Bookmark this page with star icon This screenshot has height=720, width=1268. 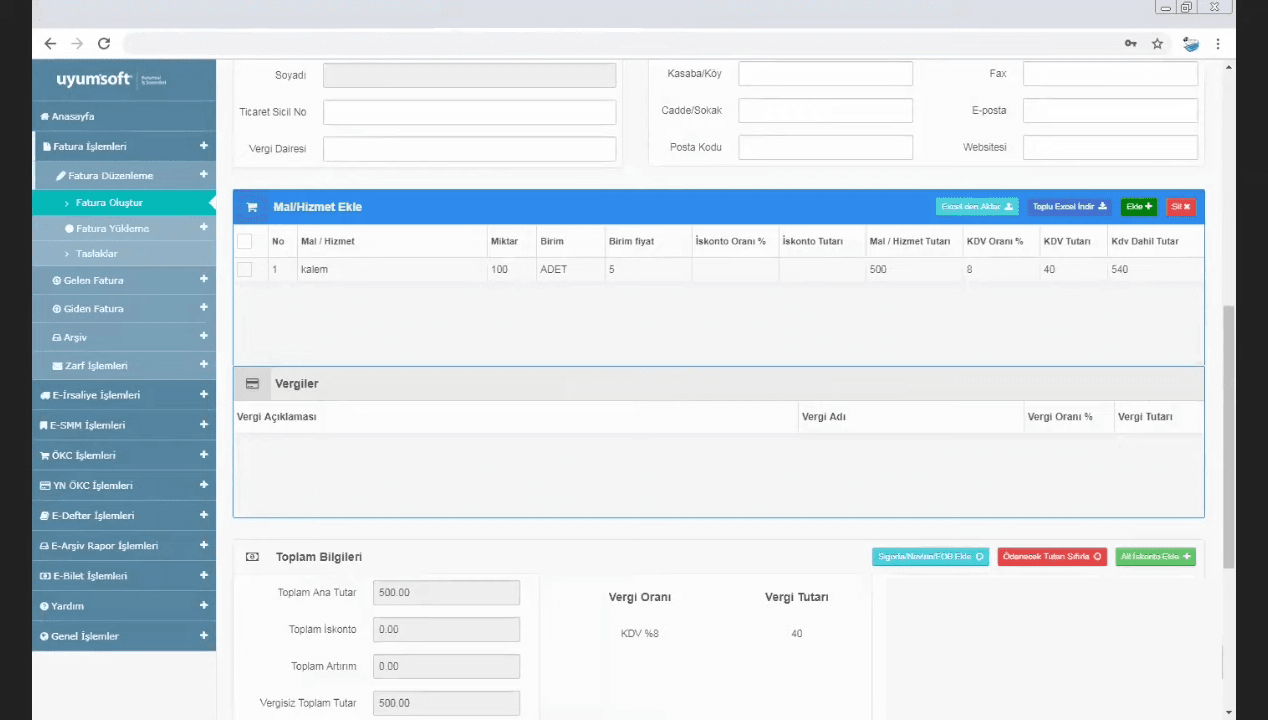1157,44
